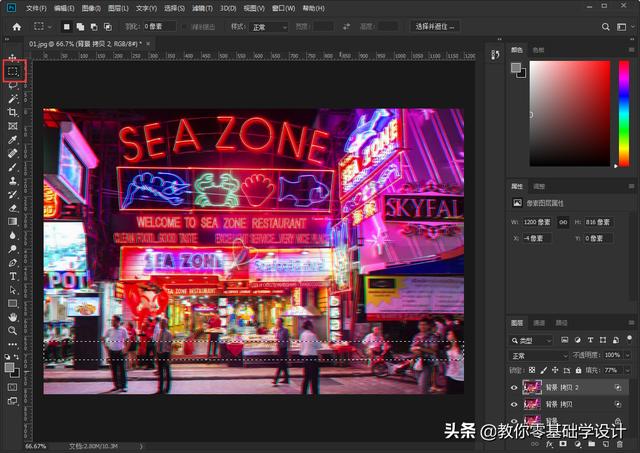
Task: Open the layer opacity slider arrow
Action: [x=628, y=355]
